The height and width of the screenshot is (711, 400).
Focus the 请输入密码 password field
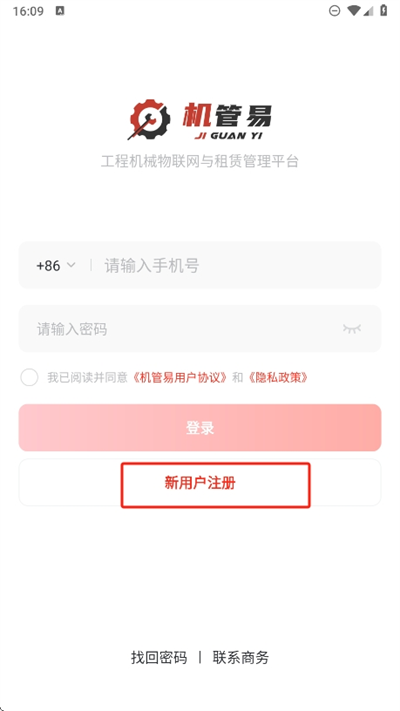[200, 329]
